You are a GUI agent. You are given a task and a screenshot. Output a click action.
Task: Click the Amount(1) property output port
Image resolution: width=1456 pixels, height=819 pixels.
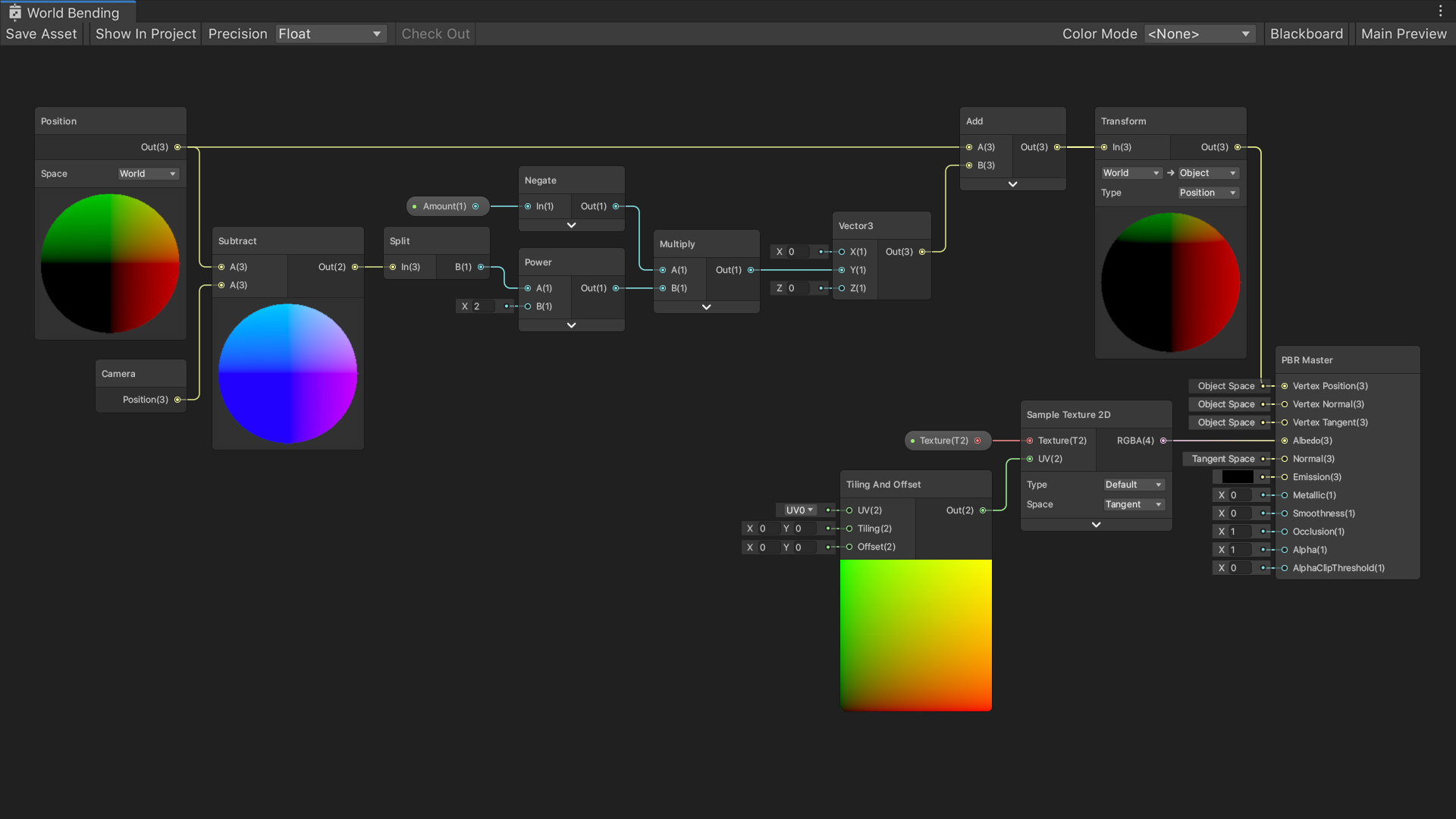pos(475,206)
